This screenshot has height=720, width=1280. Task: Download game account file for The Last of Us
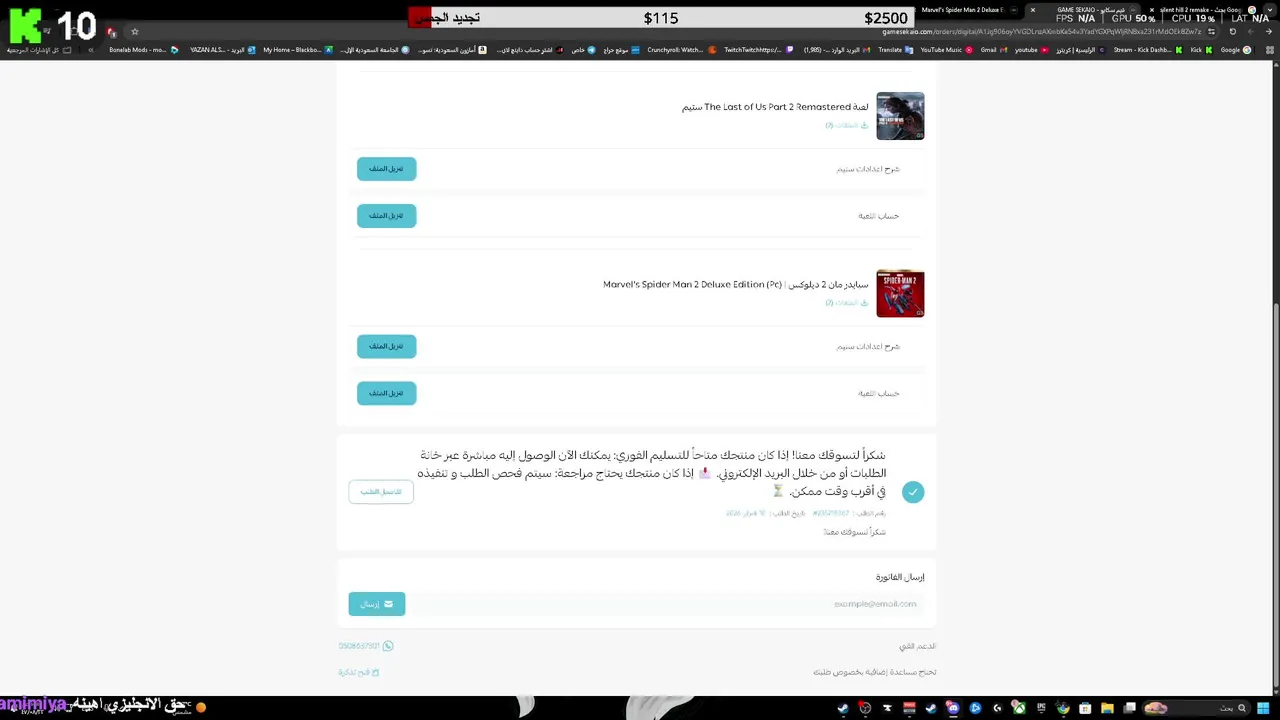(386, 216)
